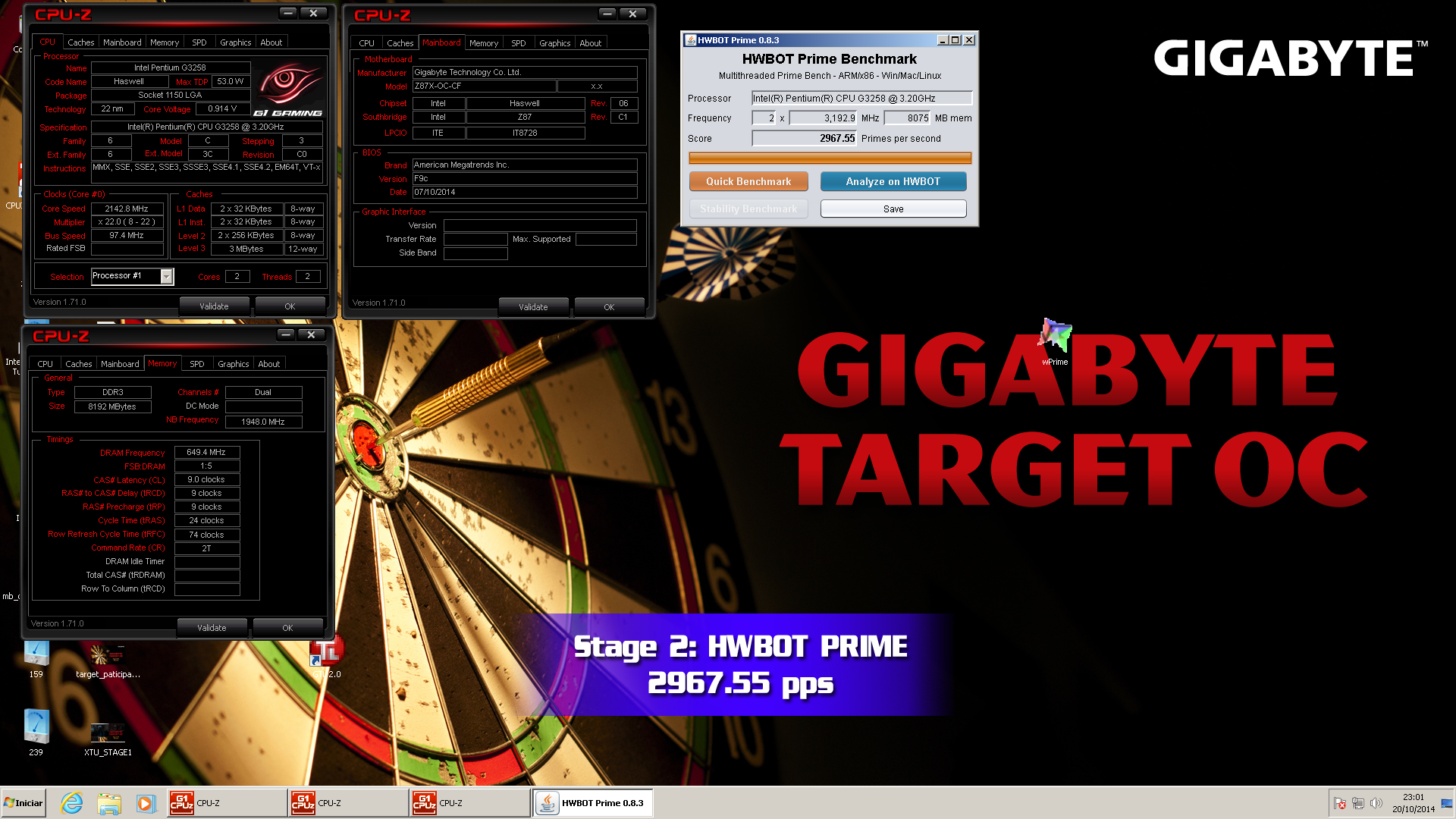Click the security alert tray icon
This screenshot has width=1456, height=819.
click(x=1340, y=803)
